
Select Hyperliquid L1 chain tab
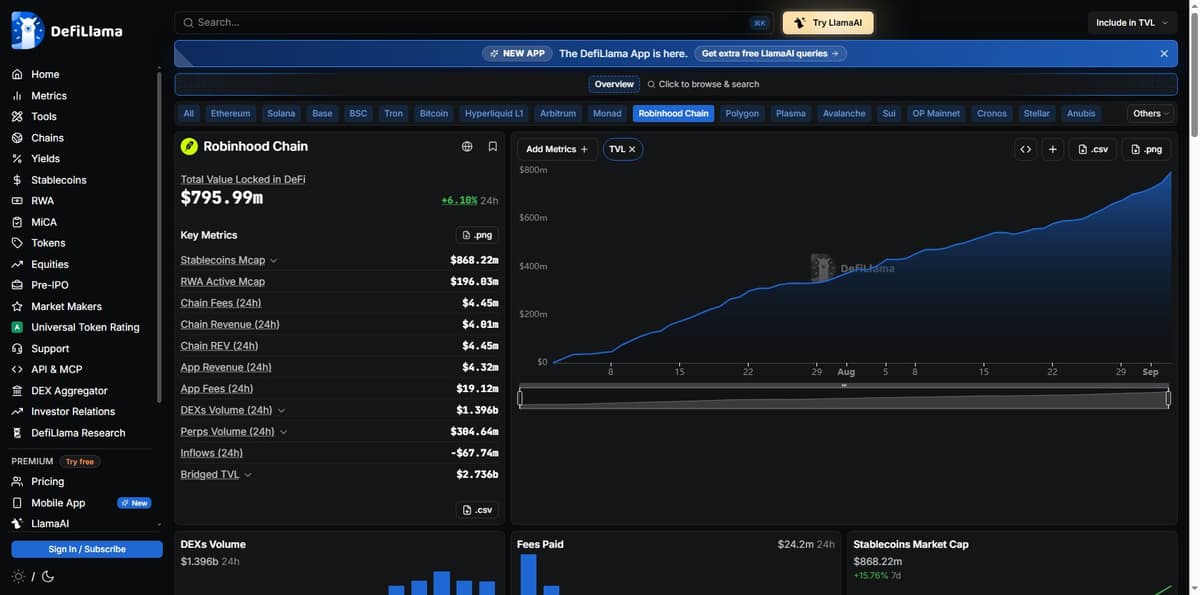click(x=494, y=113)
